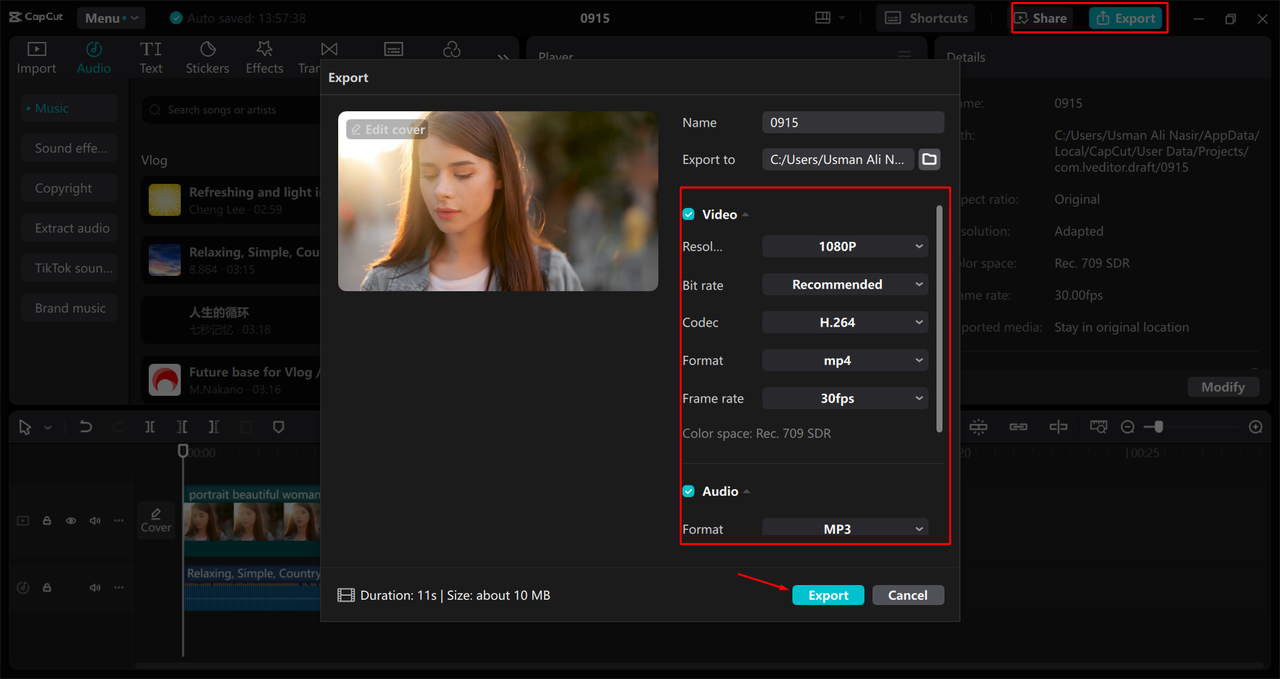Toggle the preview axis icon

point(1058,427)
